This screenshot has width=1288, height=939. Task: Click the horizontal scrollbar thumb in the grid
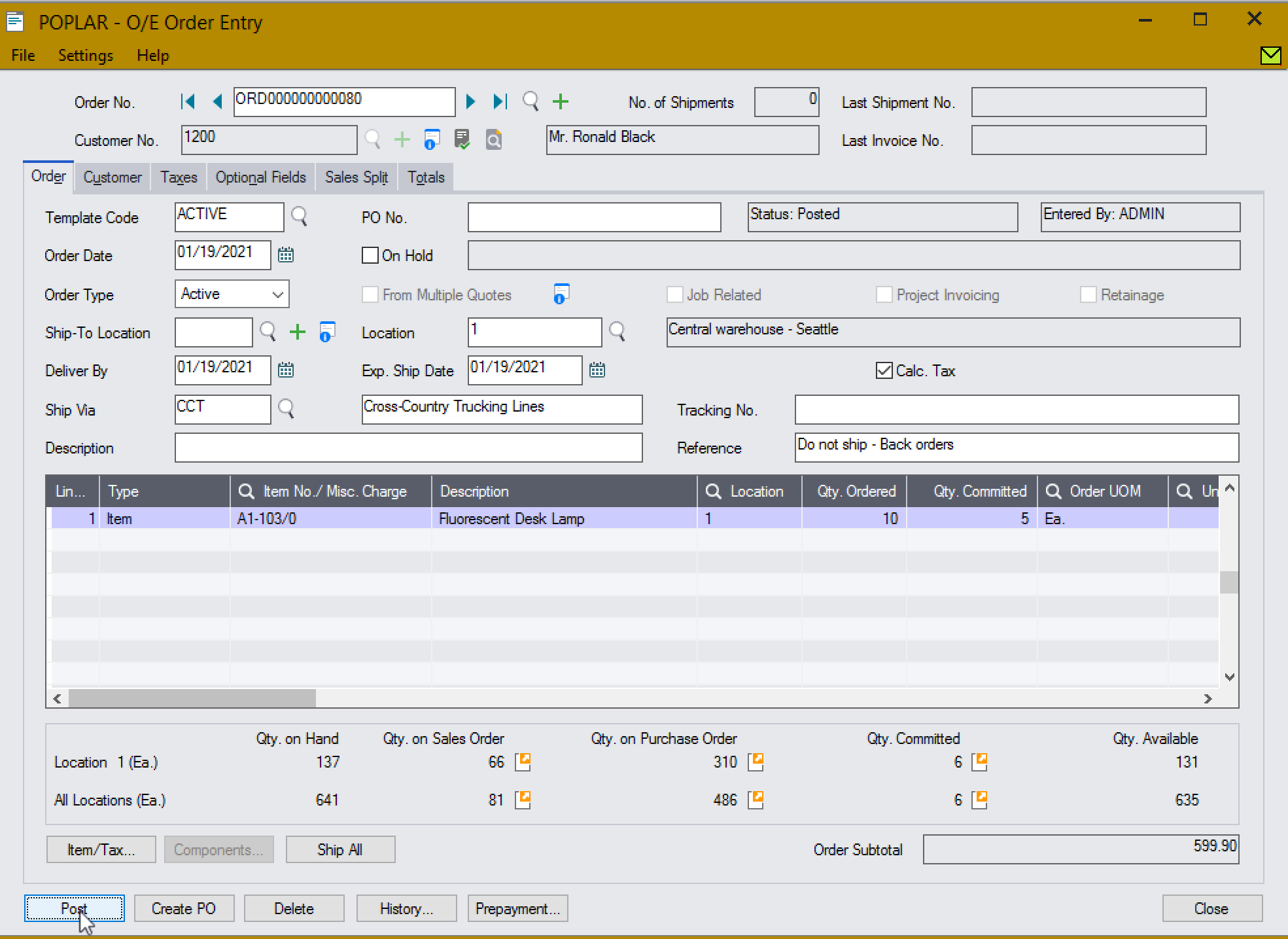coord(192,699)
